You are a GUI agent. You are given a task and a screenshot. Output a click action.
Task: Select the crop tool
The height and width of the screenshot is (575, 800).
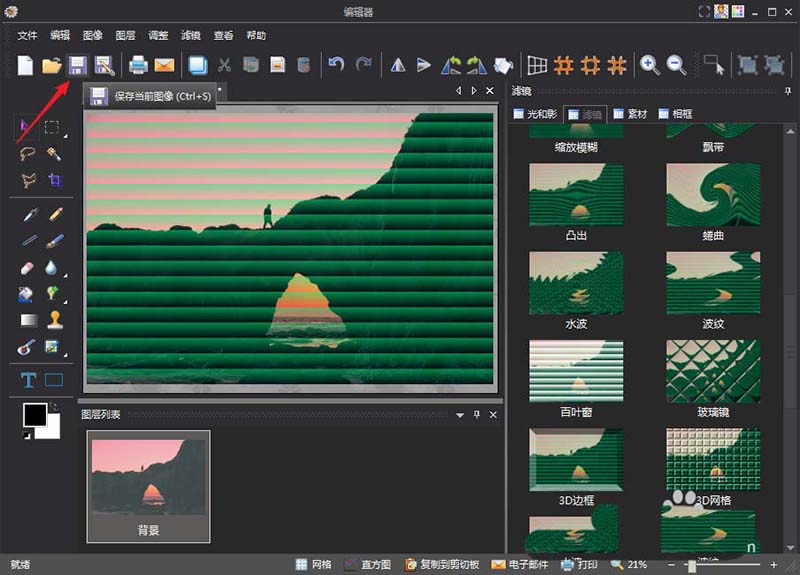(x=55, y=180)
